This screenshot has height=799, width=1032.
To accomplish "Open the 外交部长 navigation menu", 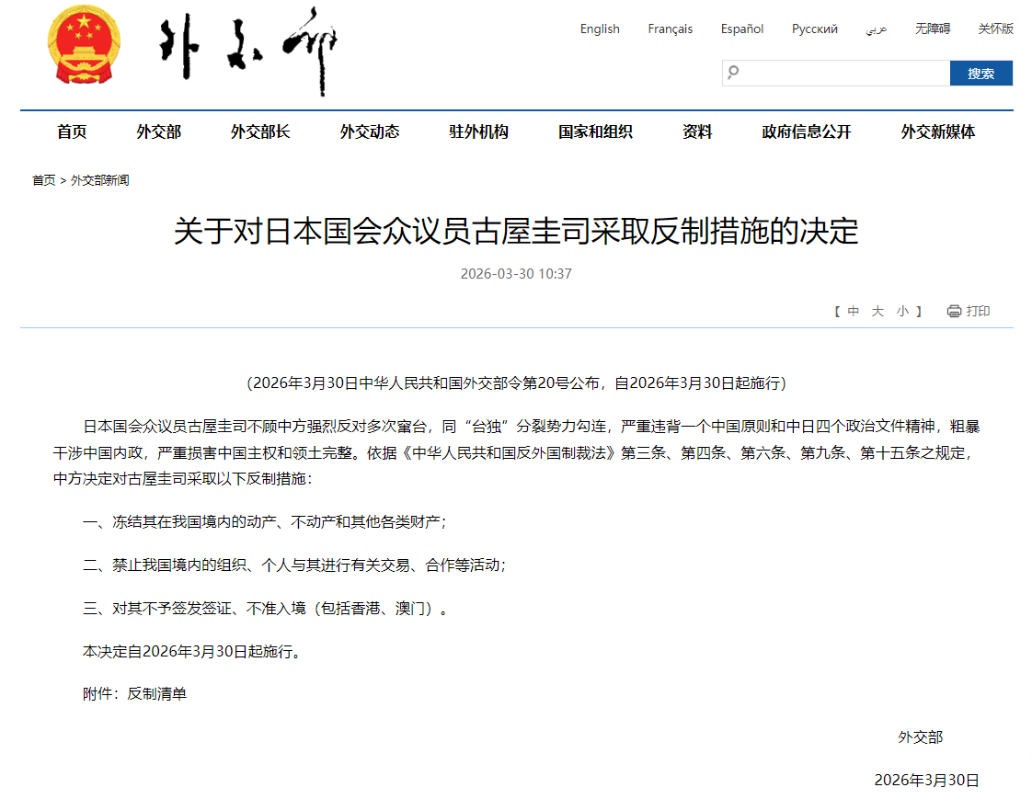I will click(260, 132).
